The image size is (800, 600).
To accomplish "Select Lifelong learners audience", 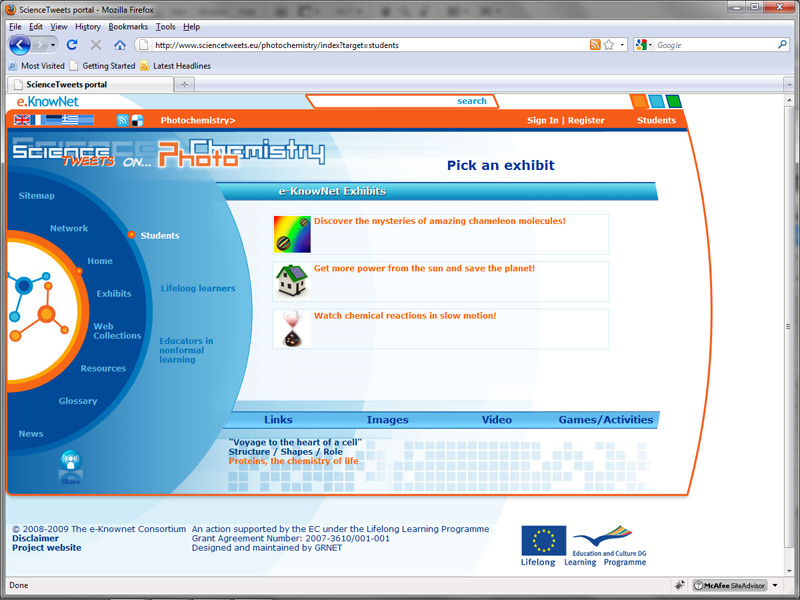I will point(198,288).
